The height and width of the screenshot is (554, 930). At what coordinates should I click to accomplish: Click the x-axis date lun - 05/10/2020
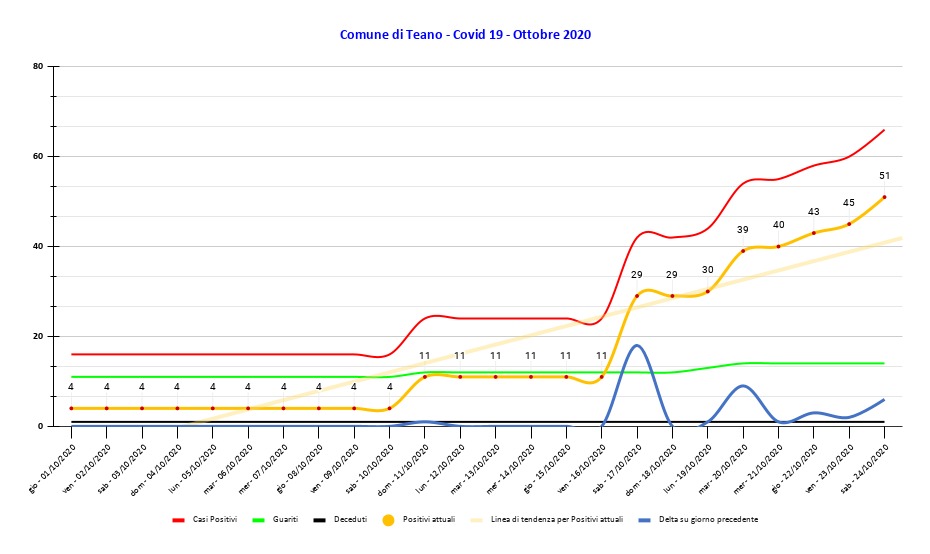193,469
